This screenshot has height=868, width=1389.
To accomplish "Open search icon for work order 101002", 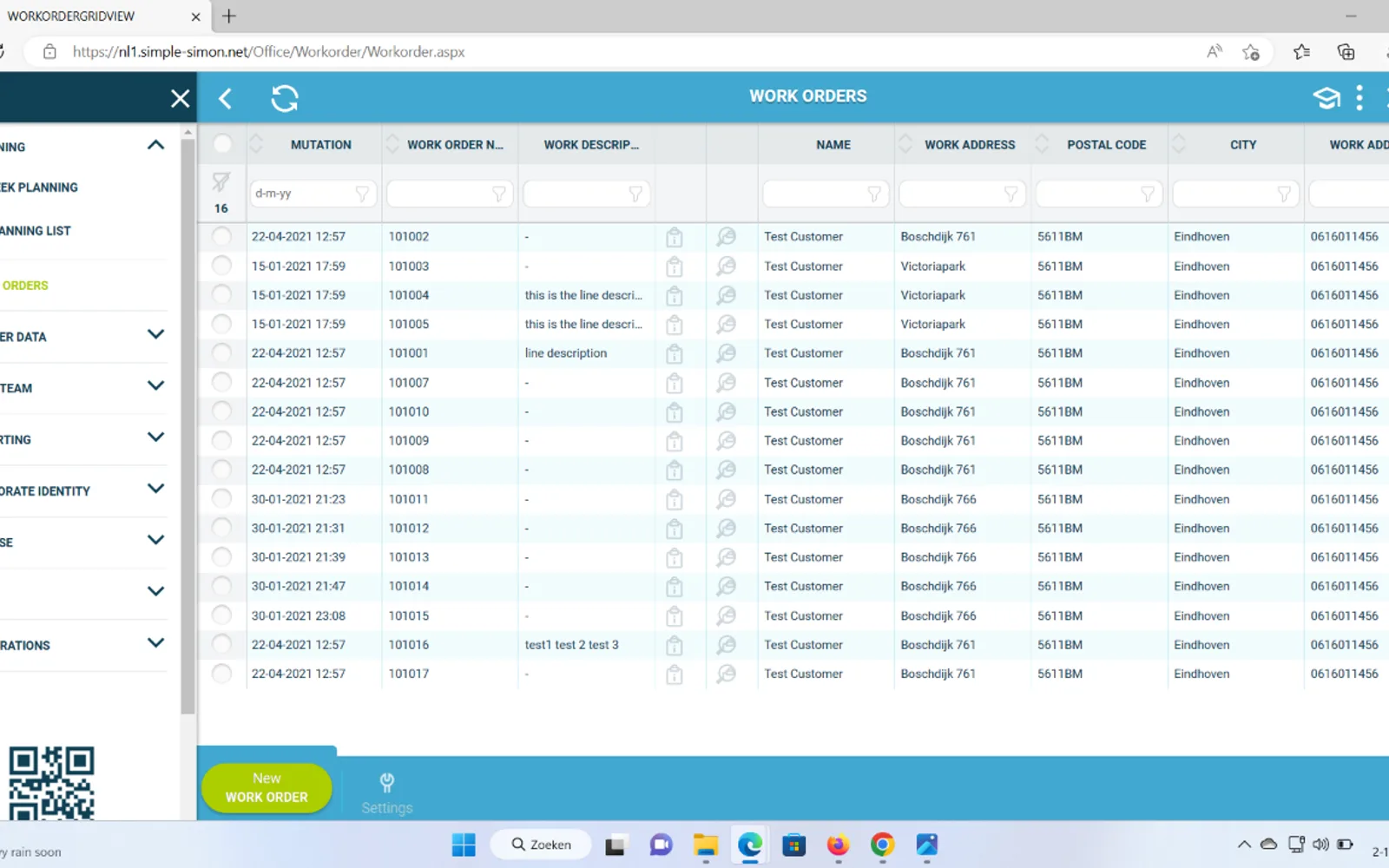I will point(726,236).
